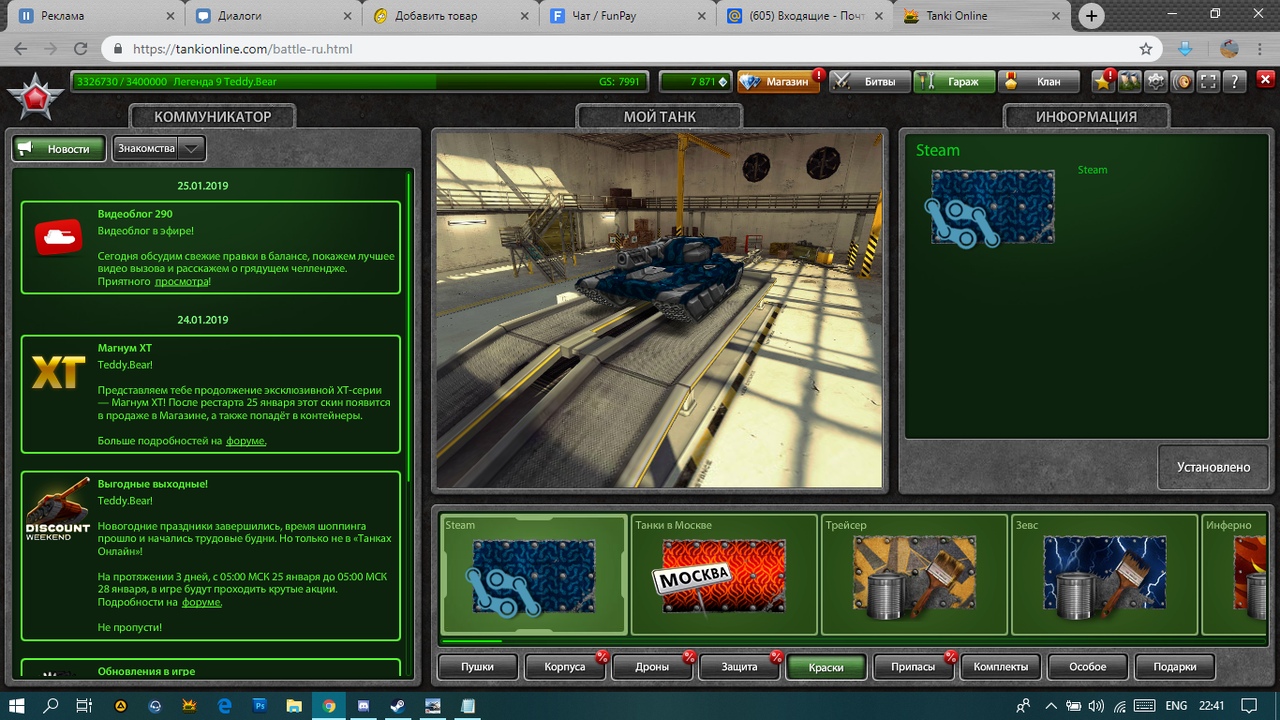Open the Дроны category tab

[651, 667]
